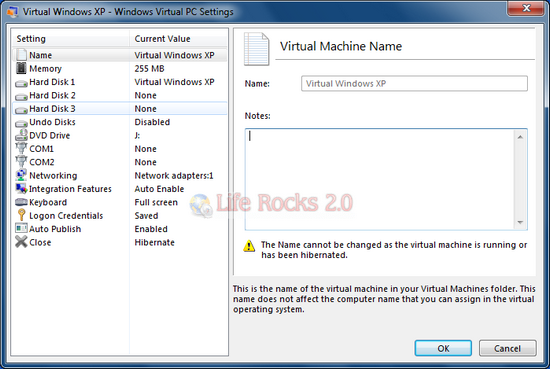550x369 pixels.
Task: Open the Networking settings
Action: point(120,175)
